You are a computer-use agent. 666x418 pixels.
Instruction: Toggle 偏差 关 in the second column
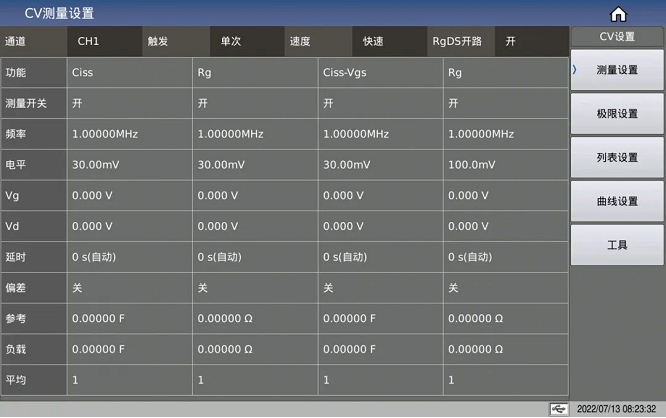[x=255, y=288]
